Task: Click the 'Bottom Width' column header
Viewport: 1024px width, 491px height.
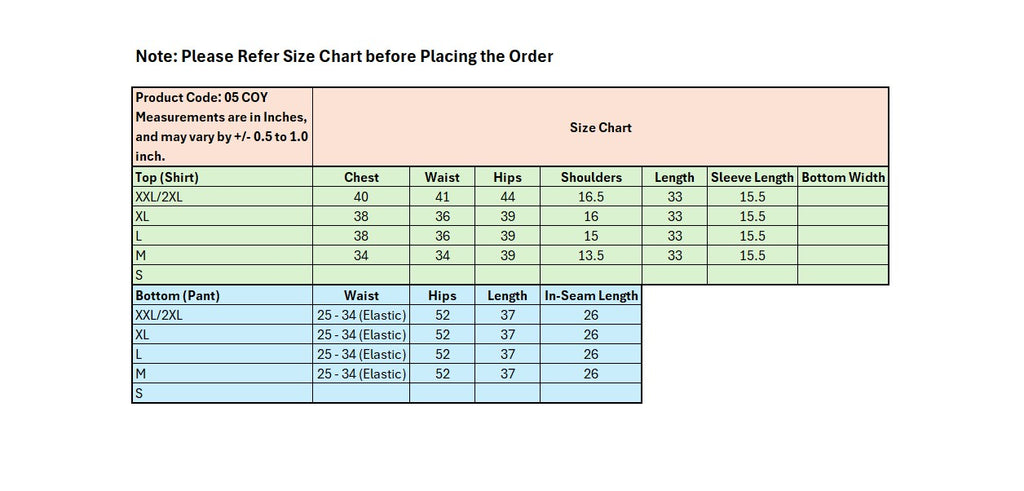Action: pyautogui.click(x=843, y=177)
